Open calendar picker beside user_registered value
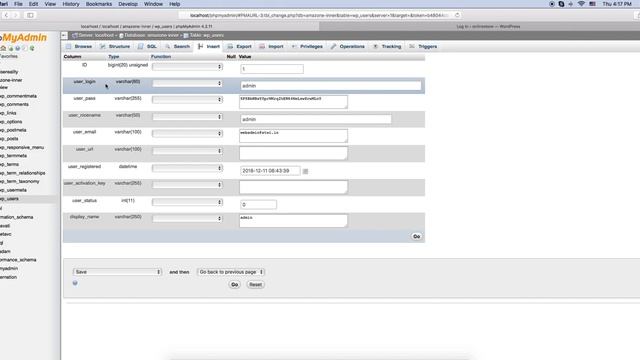Screen dimensions: 640x360 tap(305, 171)
